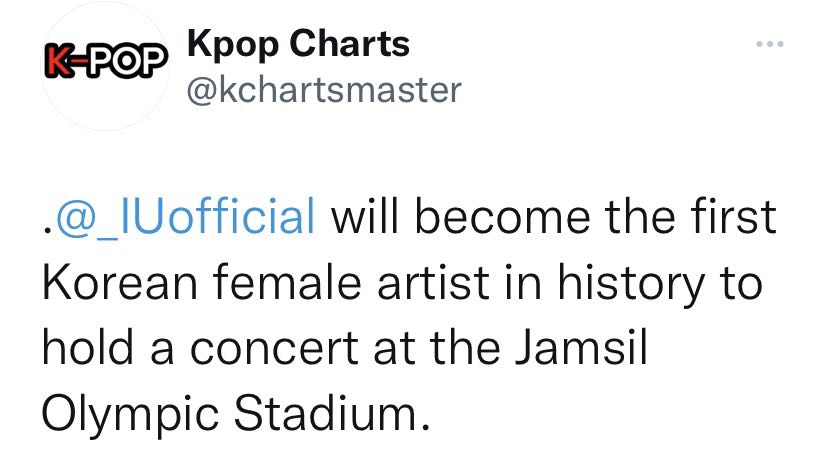
Task: Click the words 'at the' before Jamsil
Action: [x=437, y=348]
